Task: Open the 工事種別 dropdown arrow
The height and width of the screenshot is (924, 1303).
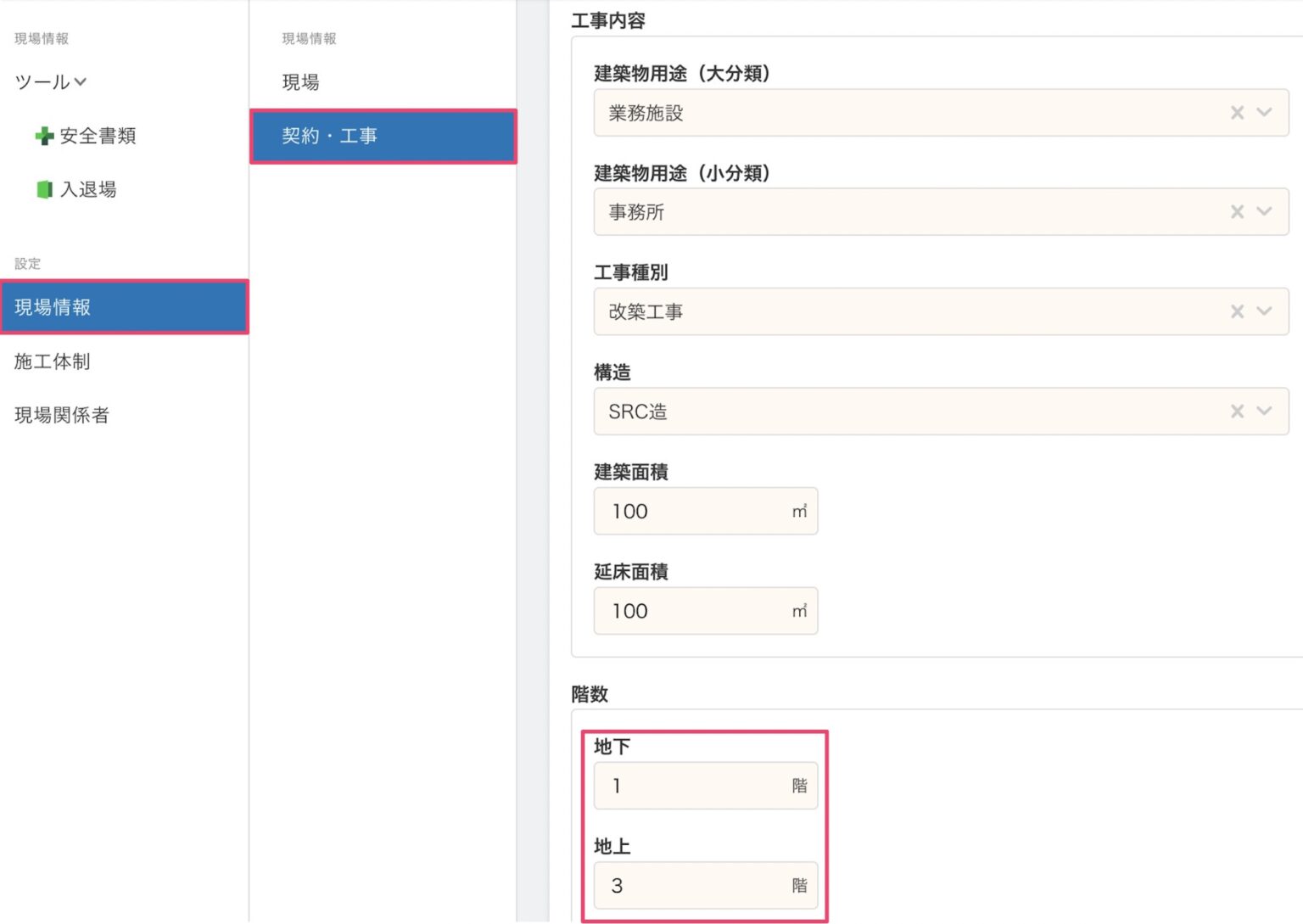Action: (x=1264, y=311)
